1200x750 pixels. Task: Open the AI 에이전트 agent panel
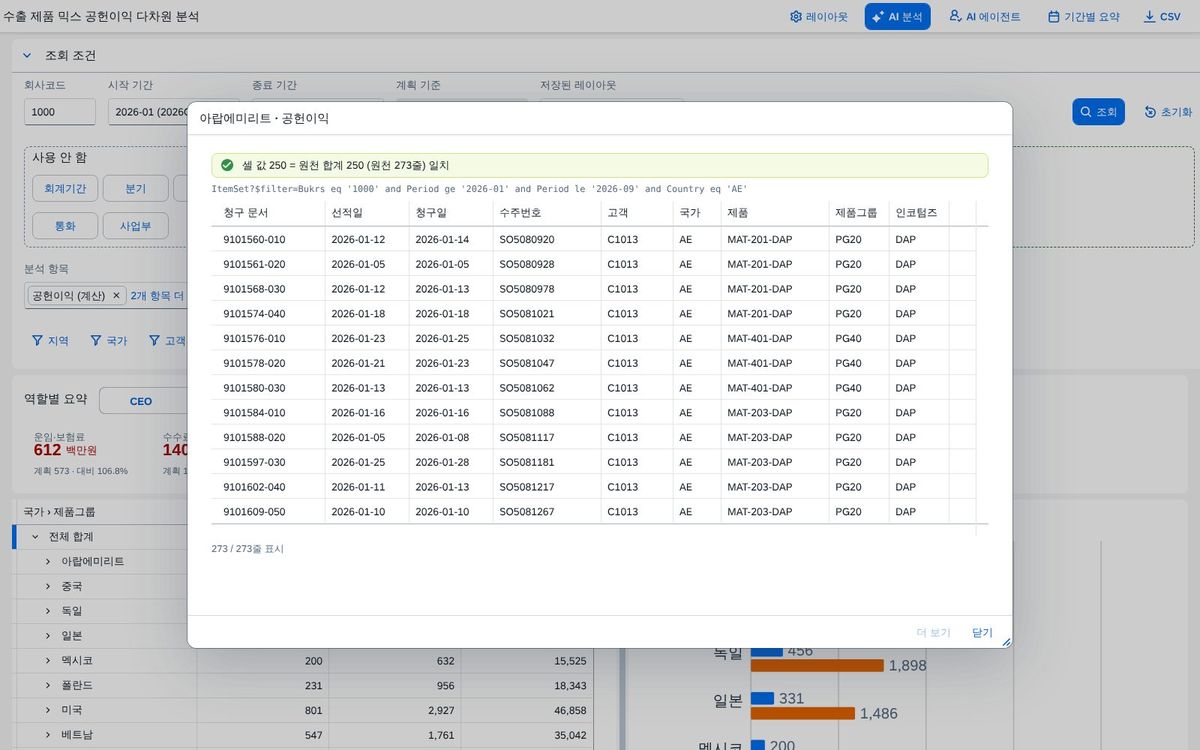pyautogui.click(x=985, y=17)
